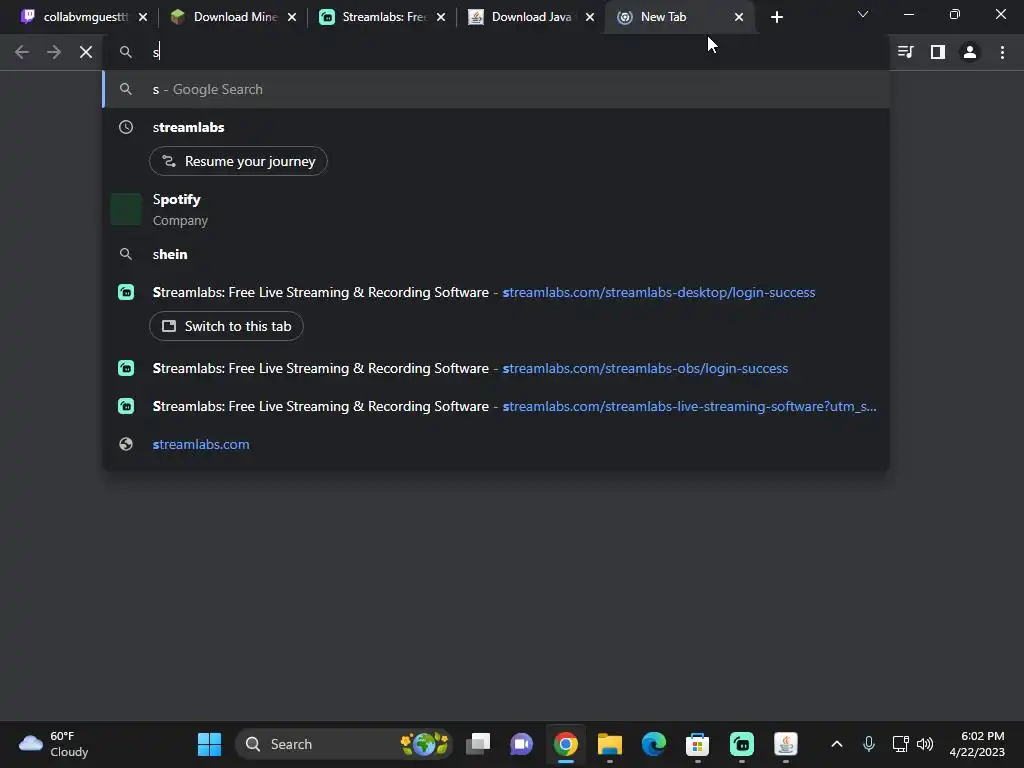The image size is (1024, 768).
Task: Stop loading the page
Action: [86, 52]
